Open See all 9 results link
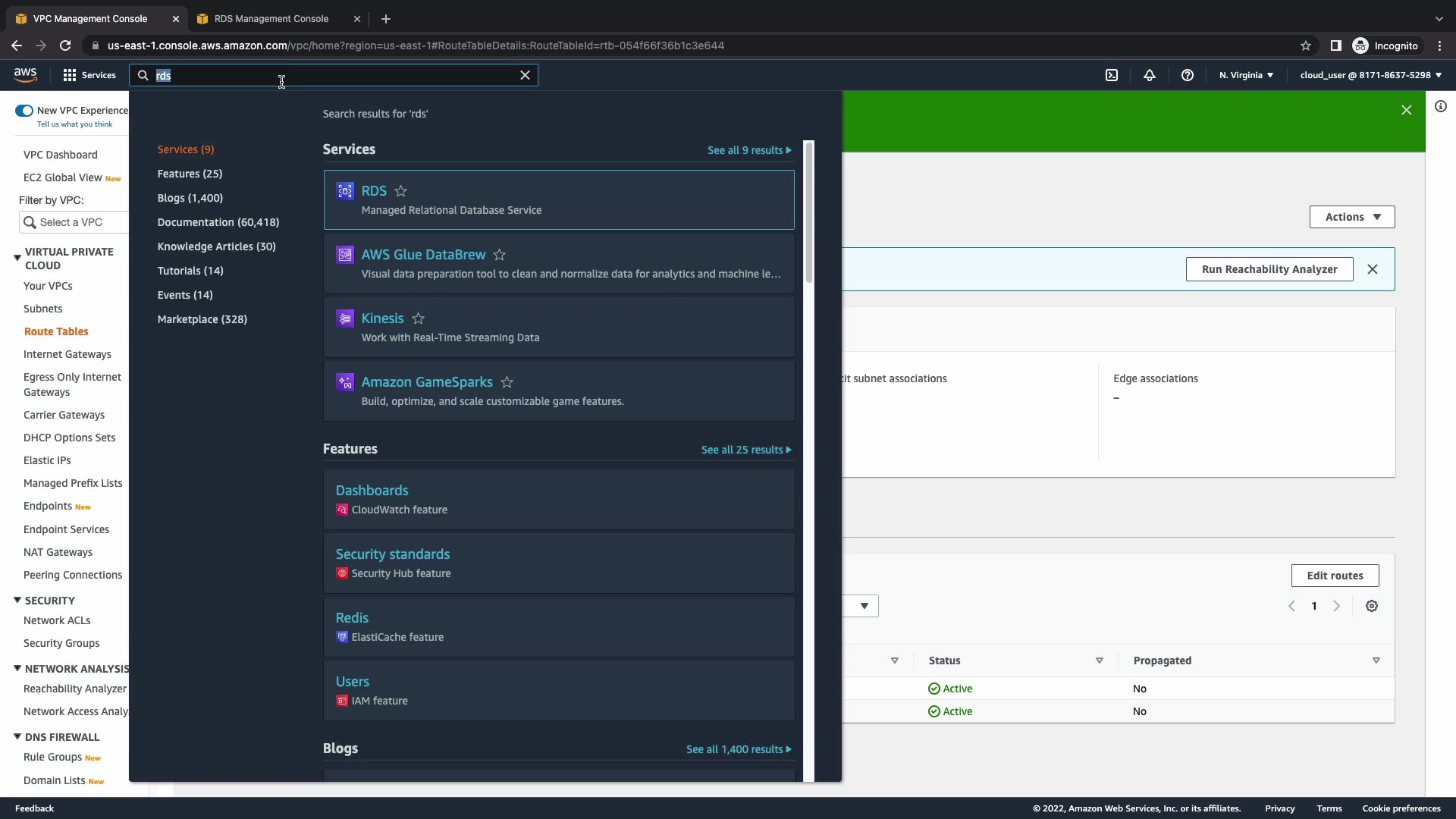Viewport: 1456px width, 819px height. [748, 150]
